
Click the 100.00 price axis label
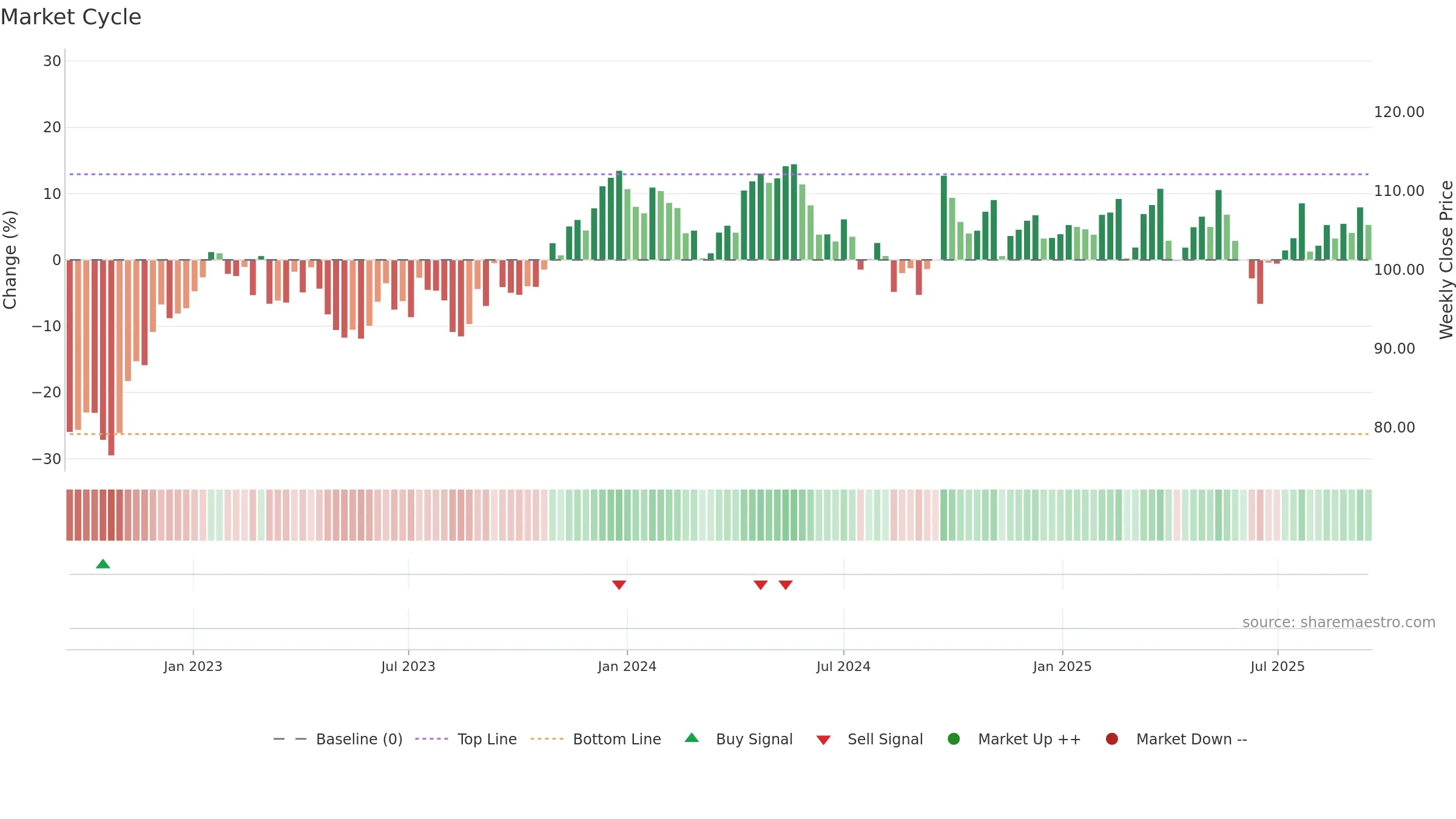click(x=1399, y=269)
